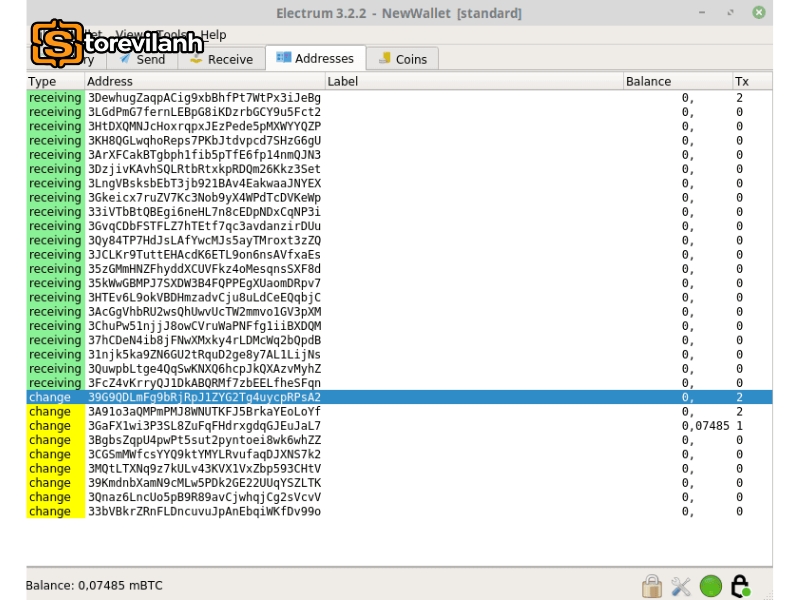The image size is (800, 600).
Task: Sort by the Tx column header
Action: click(752, 81)
